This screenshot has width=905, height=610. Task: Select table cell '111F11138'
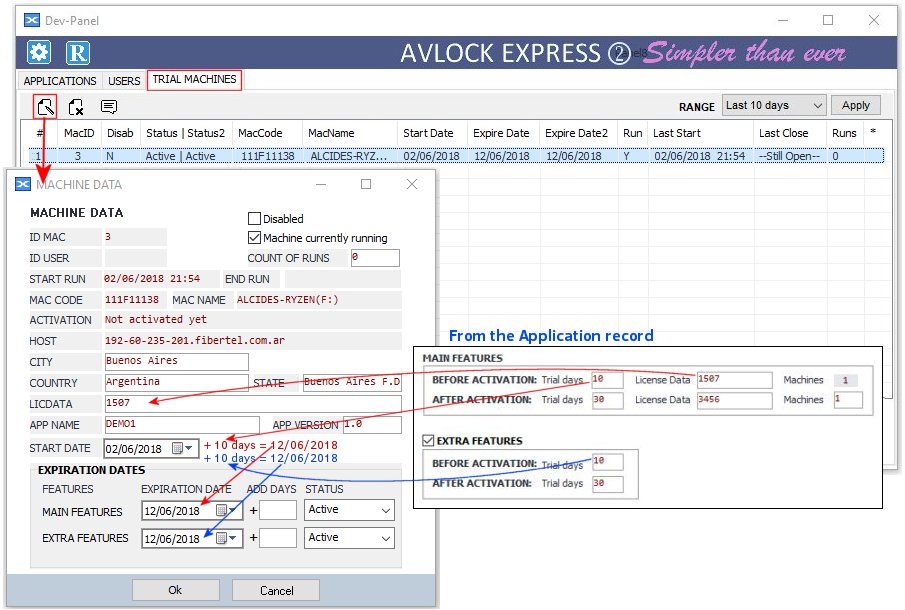click(x=268, y=156)
